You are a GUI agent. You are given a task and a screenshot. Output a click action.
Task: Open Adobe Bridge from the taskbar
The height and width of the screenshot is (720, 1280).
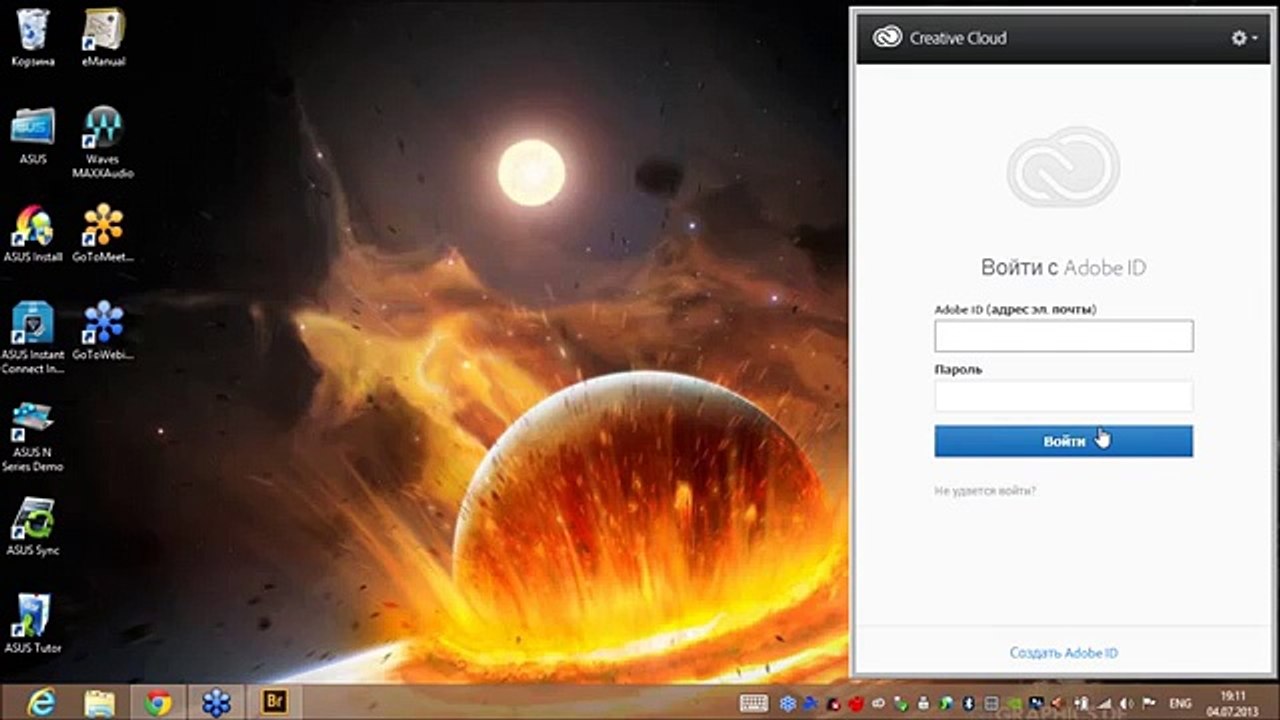click(x=274, y=703)
